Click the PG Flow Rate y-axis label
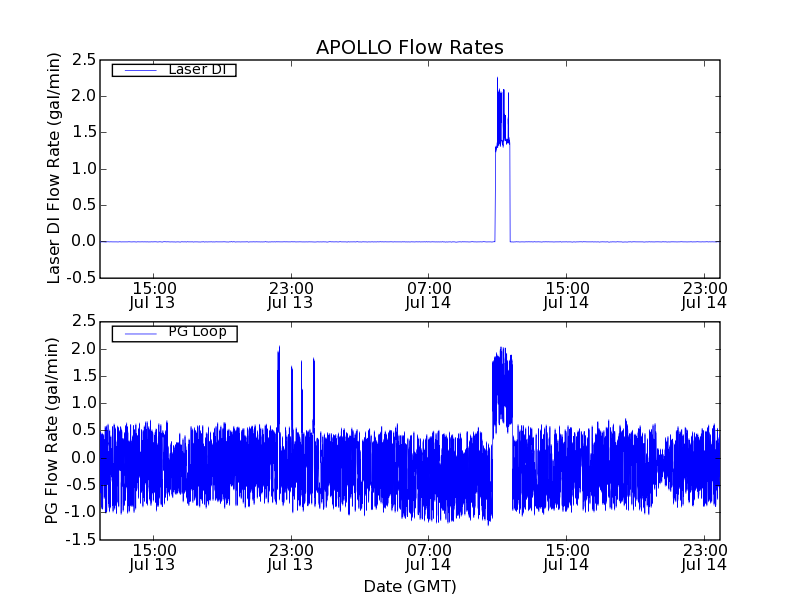 (52, 430)
